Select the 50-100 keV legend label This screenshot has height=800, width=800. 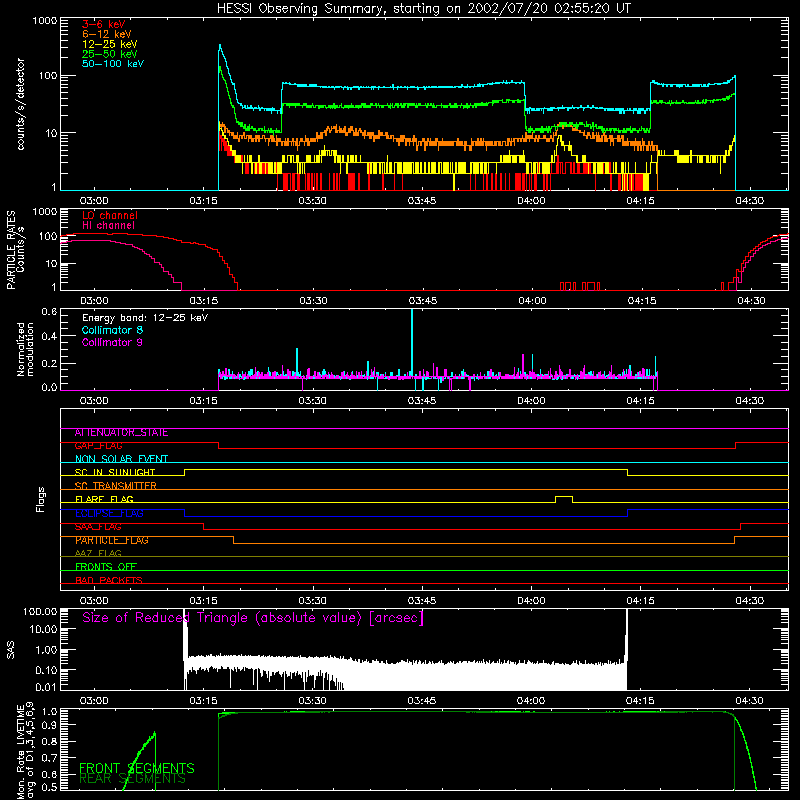(x=113, y=63)
